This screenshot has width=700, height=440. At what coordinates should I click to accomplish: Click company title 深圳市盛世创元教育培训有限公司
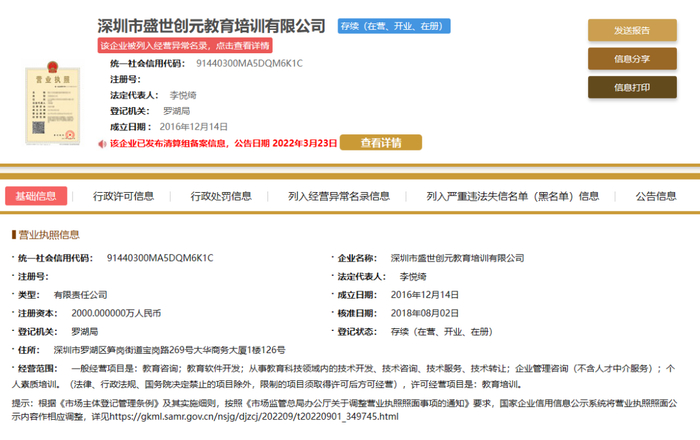[x=212, y=26]
